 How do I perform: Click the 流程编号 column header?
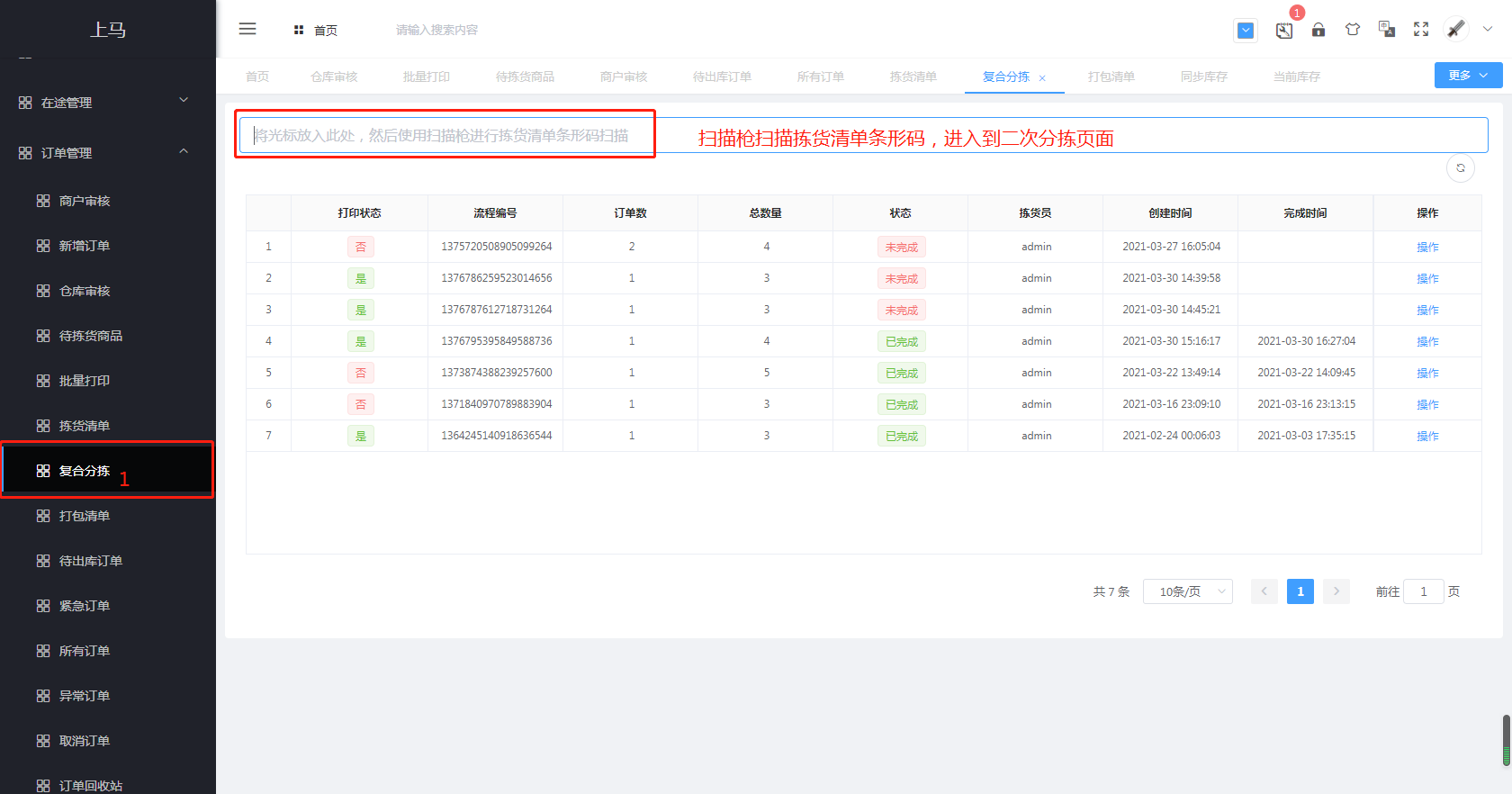(x=495, y=213)
